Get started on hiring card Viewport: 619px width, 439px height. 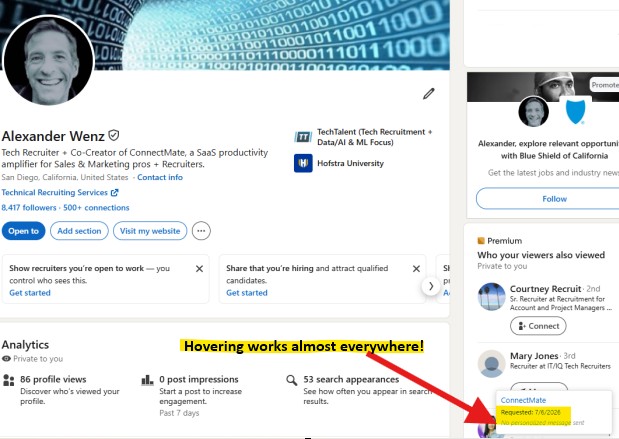[x=247, y=293]
